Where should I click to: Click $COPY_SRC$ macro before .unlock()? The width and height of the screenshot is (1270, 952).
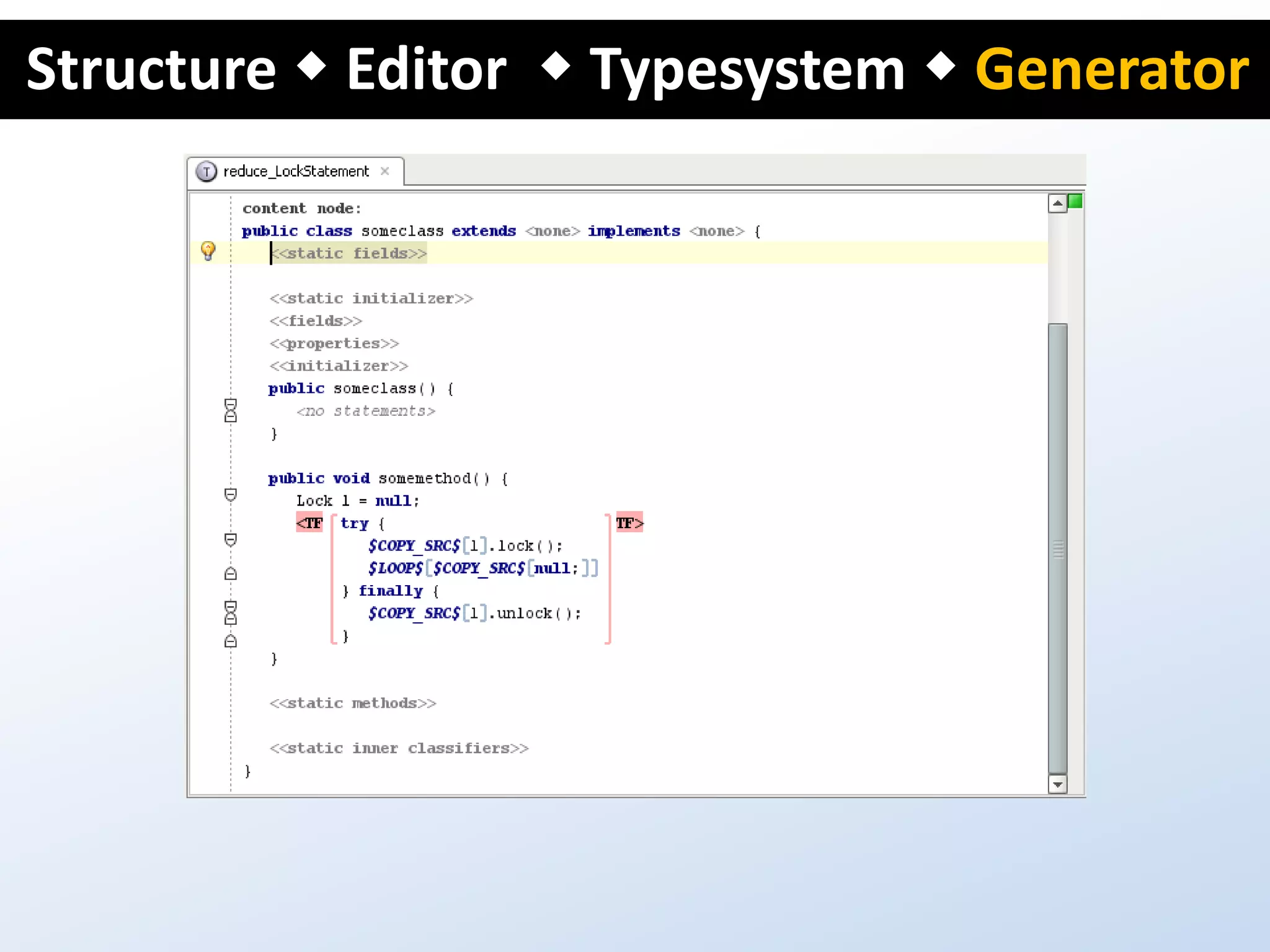[x=414, y=614]
